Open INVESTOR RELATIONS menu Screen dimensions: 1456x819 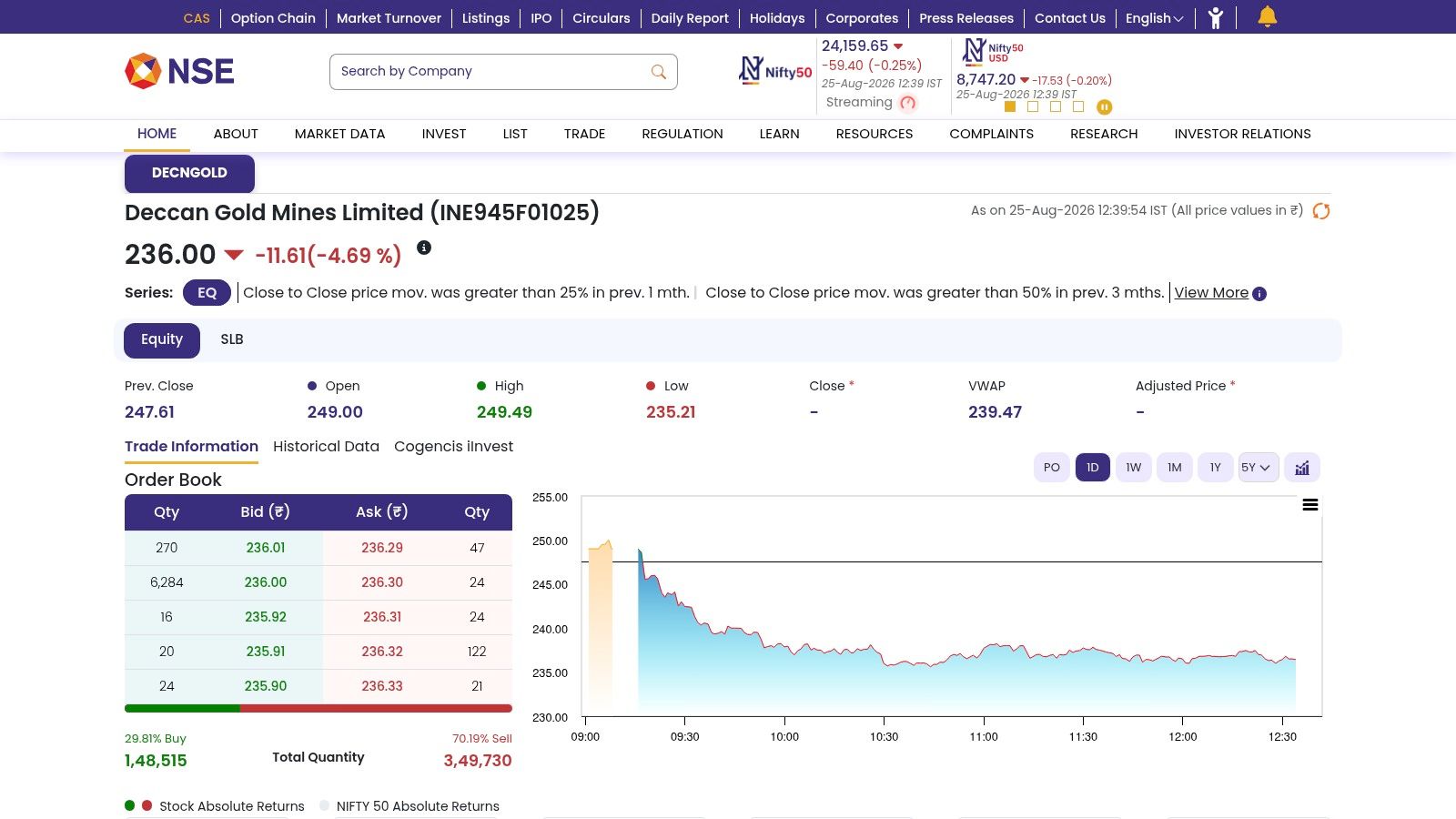pos(1243,134)
